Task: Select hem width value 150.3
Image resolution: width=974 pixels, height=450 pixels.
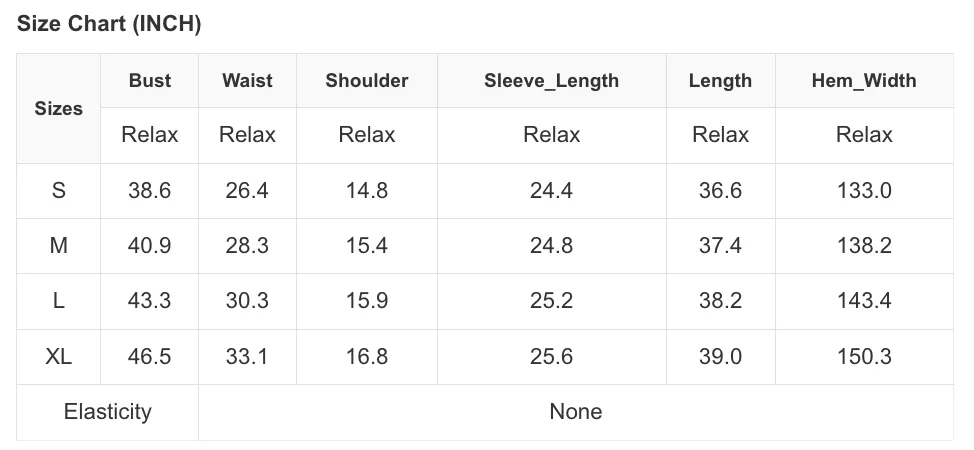Action: tap(864, 357)
